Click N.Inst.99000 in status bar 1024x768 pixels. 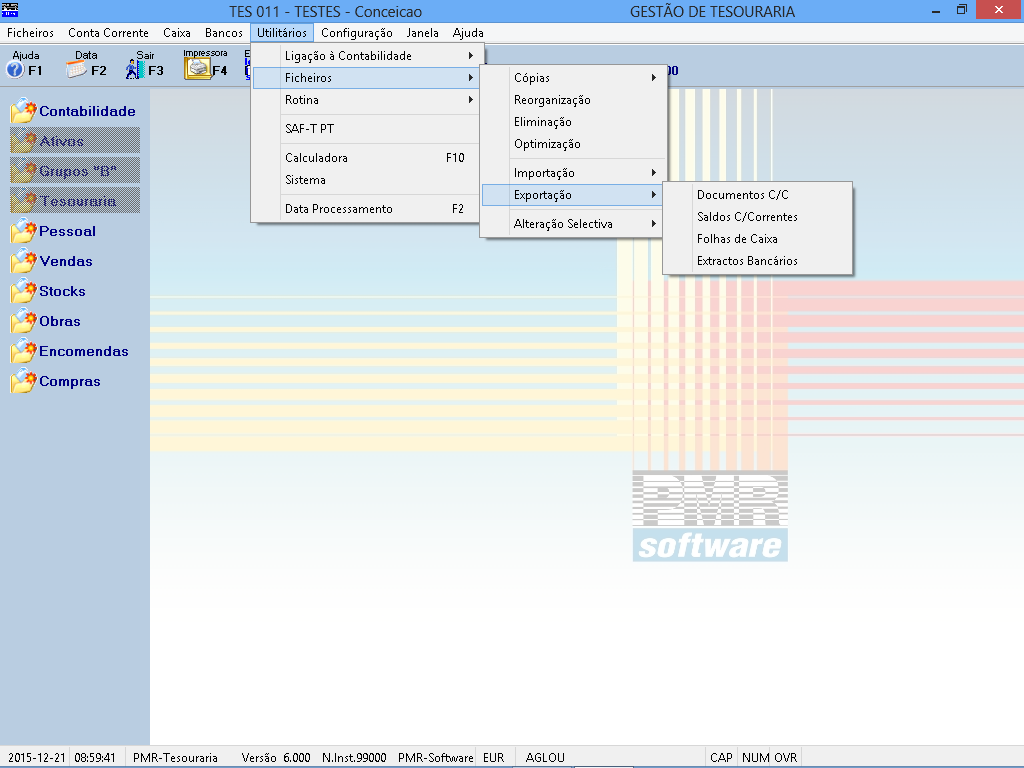(x=354, y=758)
